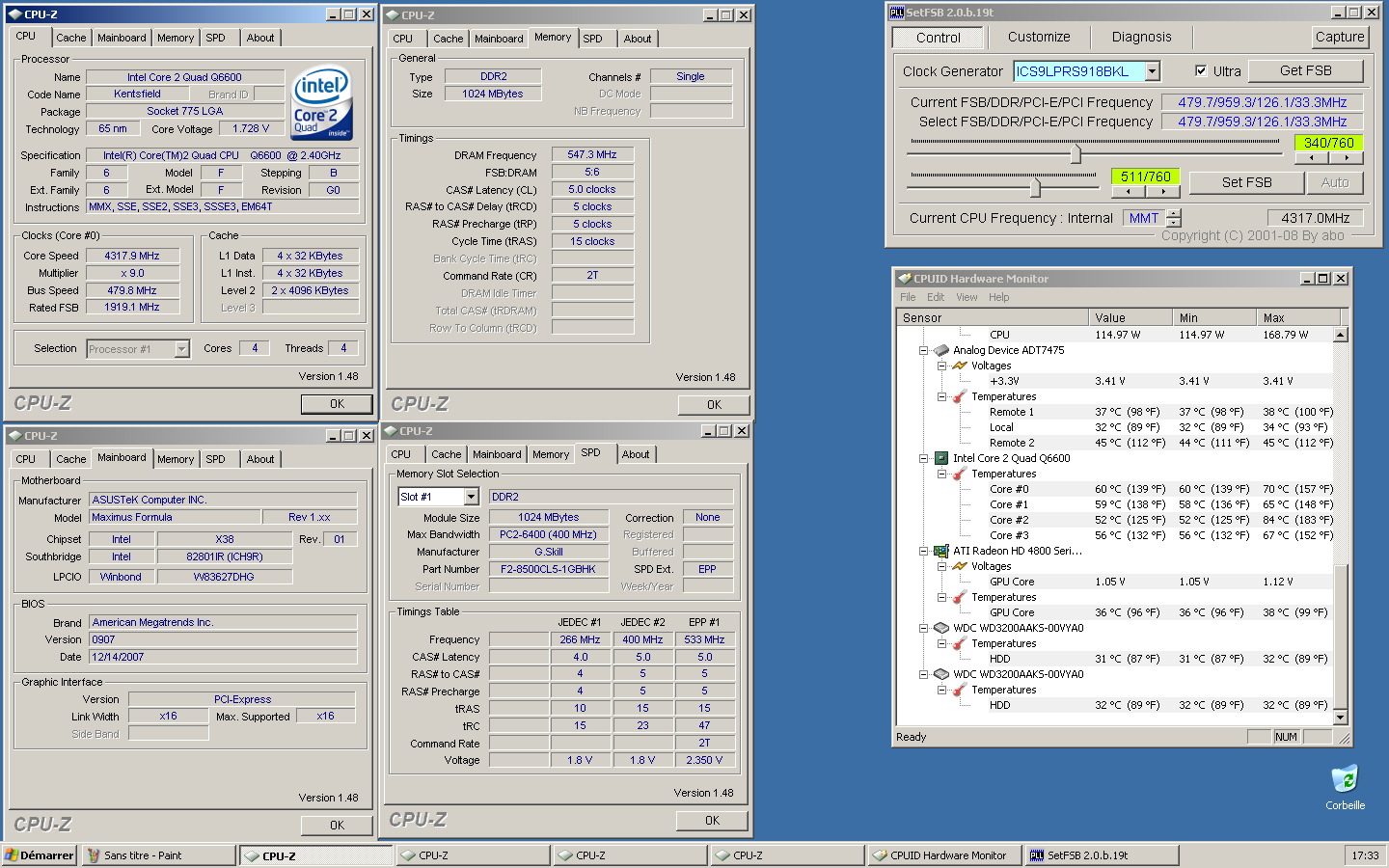
Task: Click the Voltages lightning icon under ATI Radeon
Action: (x=960, y=566)
